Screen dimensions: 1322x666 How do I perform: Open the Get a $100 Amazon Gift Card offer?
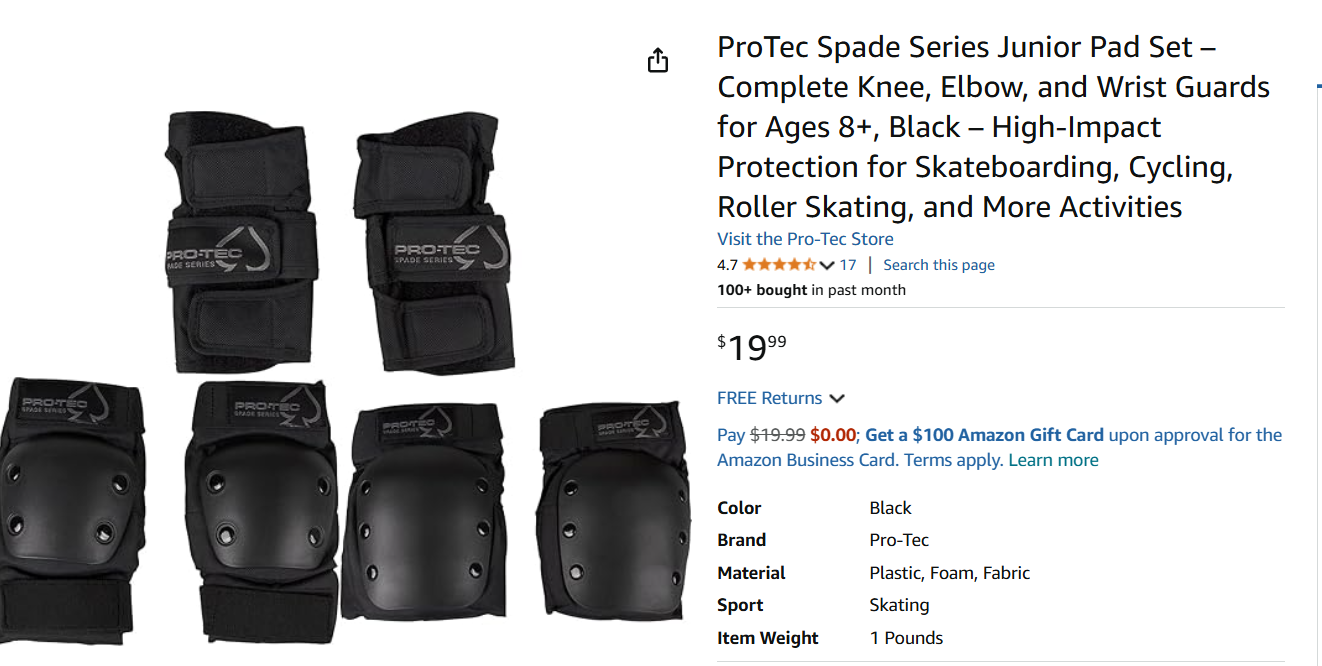pos(984,435)
